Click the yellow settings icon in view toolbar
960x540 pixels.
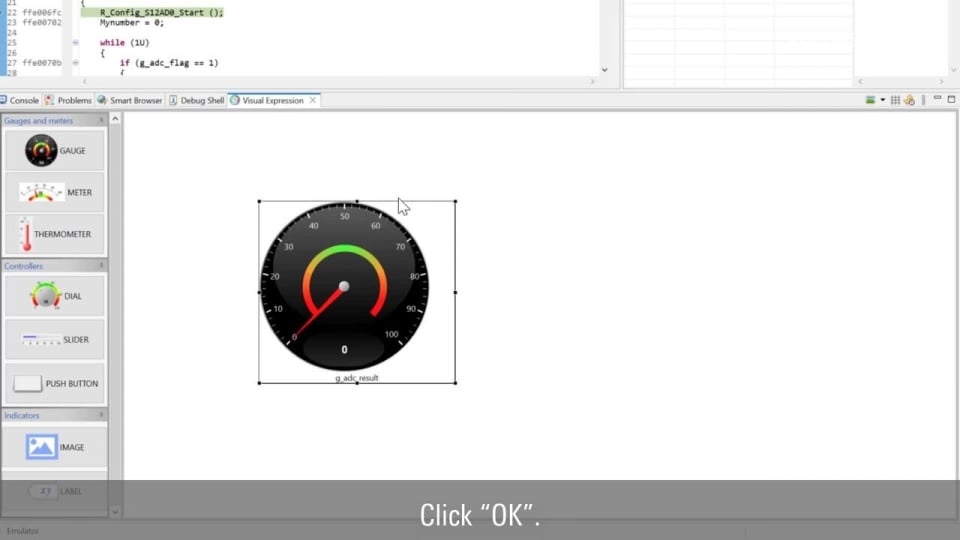point(909,100)
